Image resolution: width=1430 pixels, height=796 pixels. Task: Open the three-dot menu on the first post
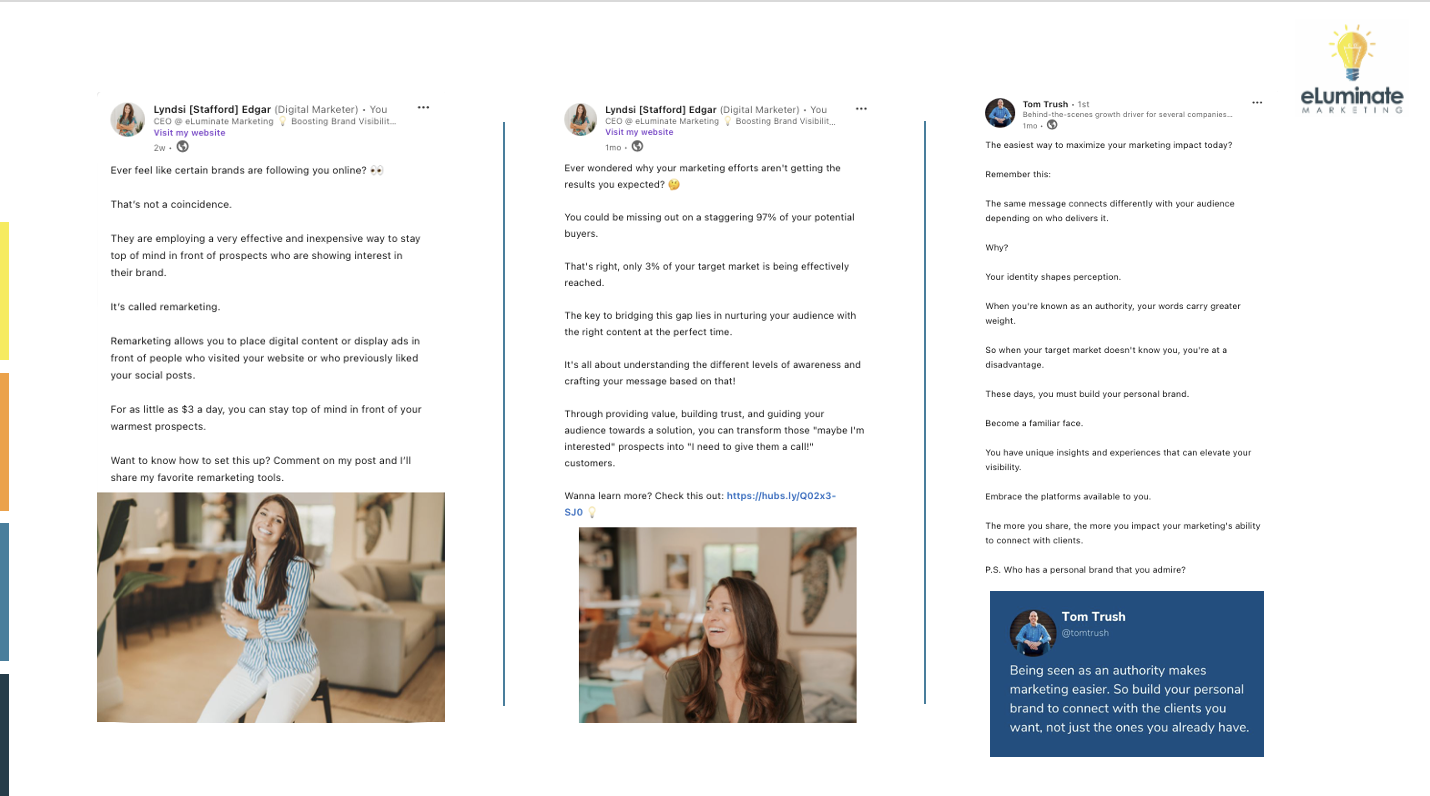coord(424,107)
